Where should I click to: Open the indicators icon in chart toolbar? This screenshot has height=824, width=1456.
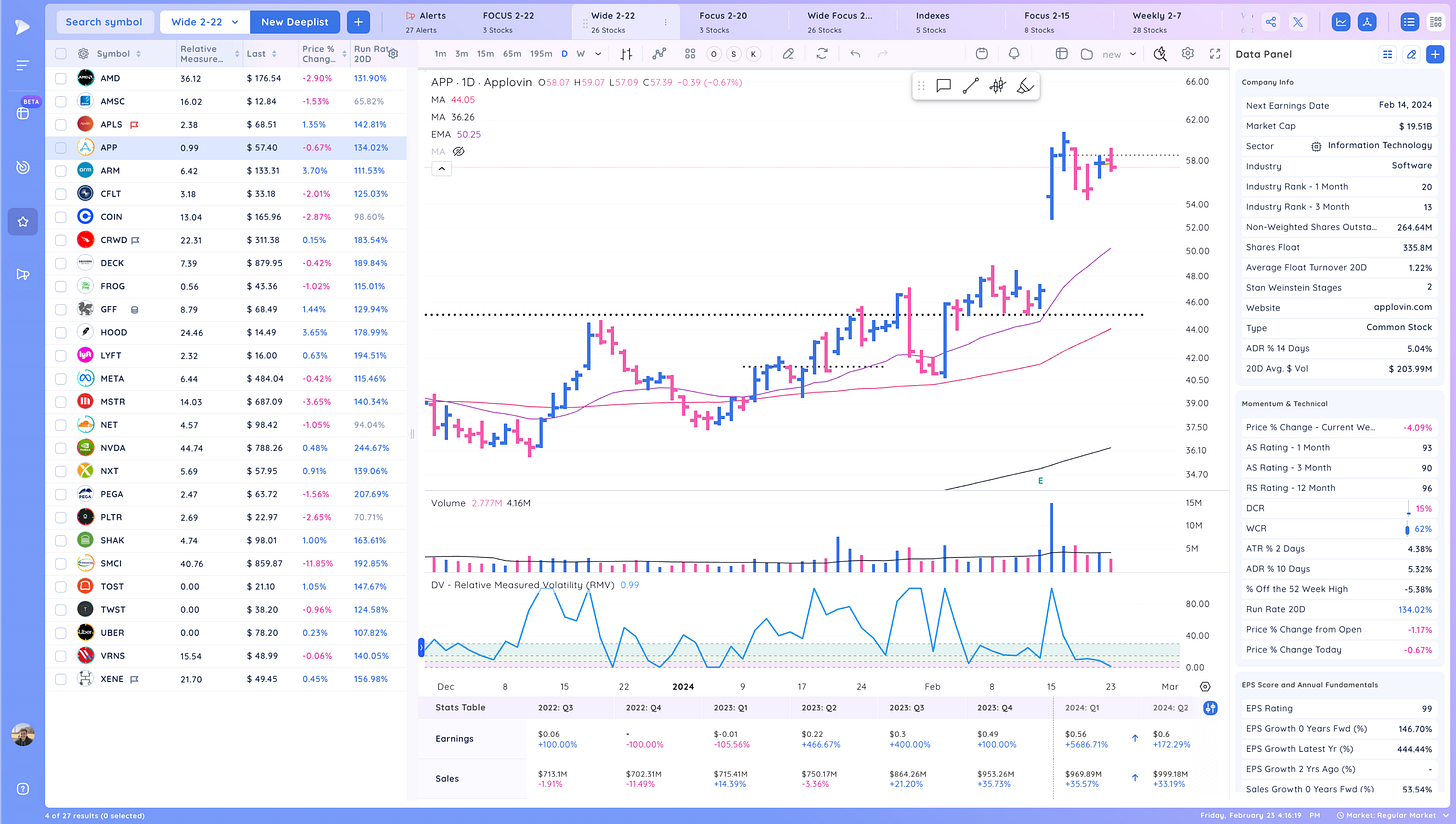659,54
